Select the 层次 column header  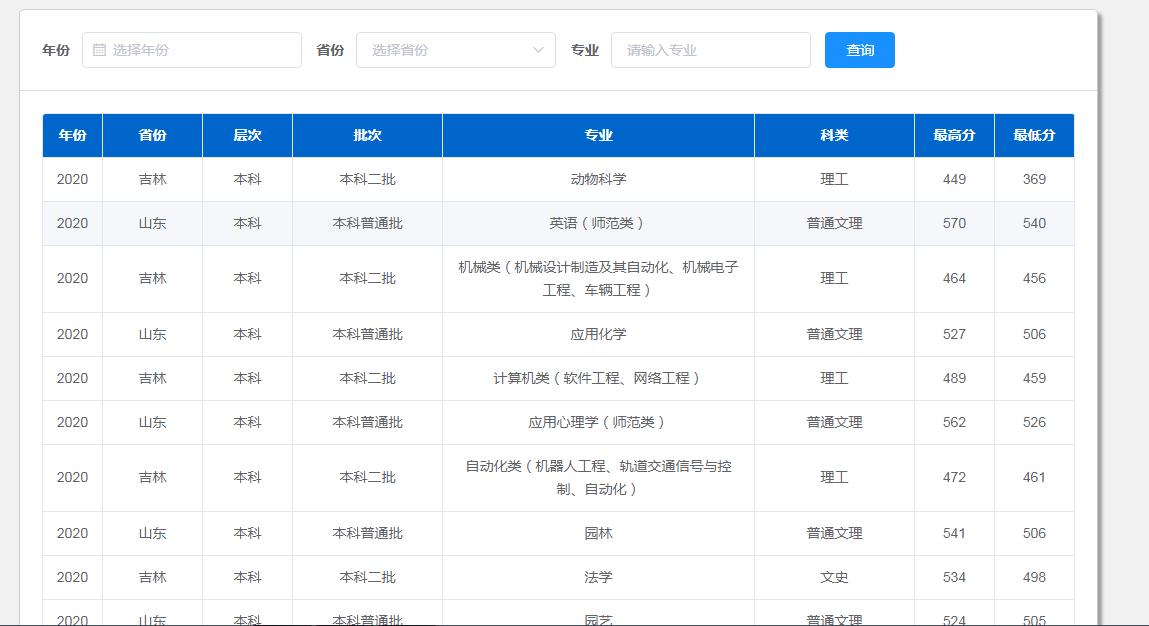247,135
